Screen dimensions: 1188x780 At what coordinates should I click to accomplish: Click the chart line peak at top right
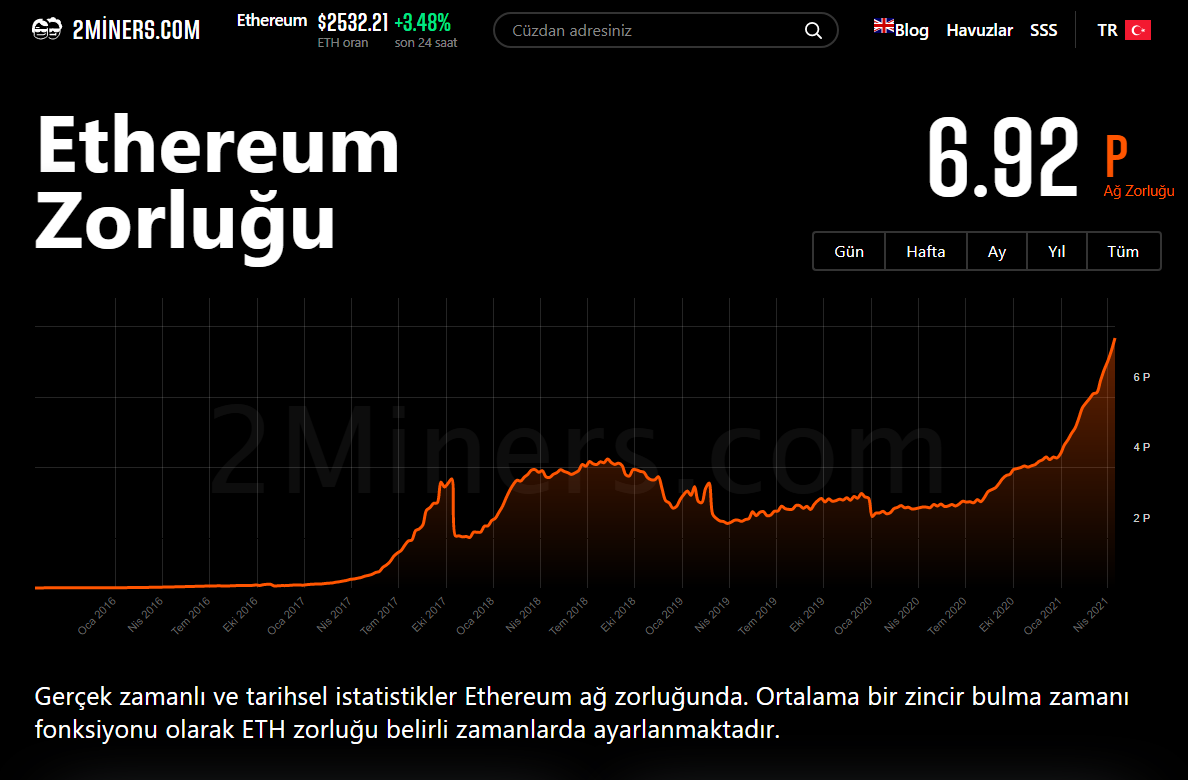pyautogui.click(x=1115, y=340)
